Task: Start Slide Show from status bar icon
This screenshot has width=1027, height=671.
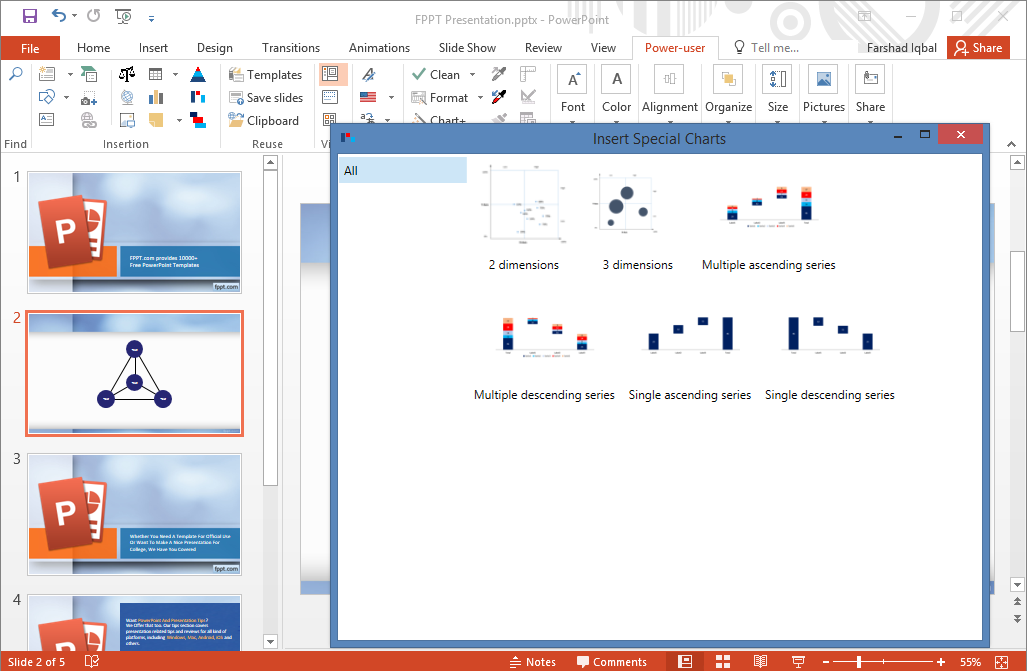Action: [798, 661]
